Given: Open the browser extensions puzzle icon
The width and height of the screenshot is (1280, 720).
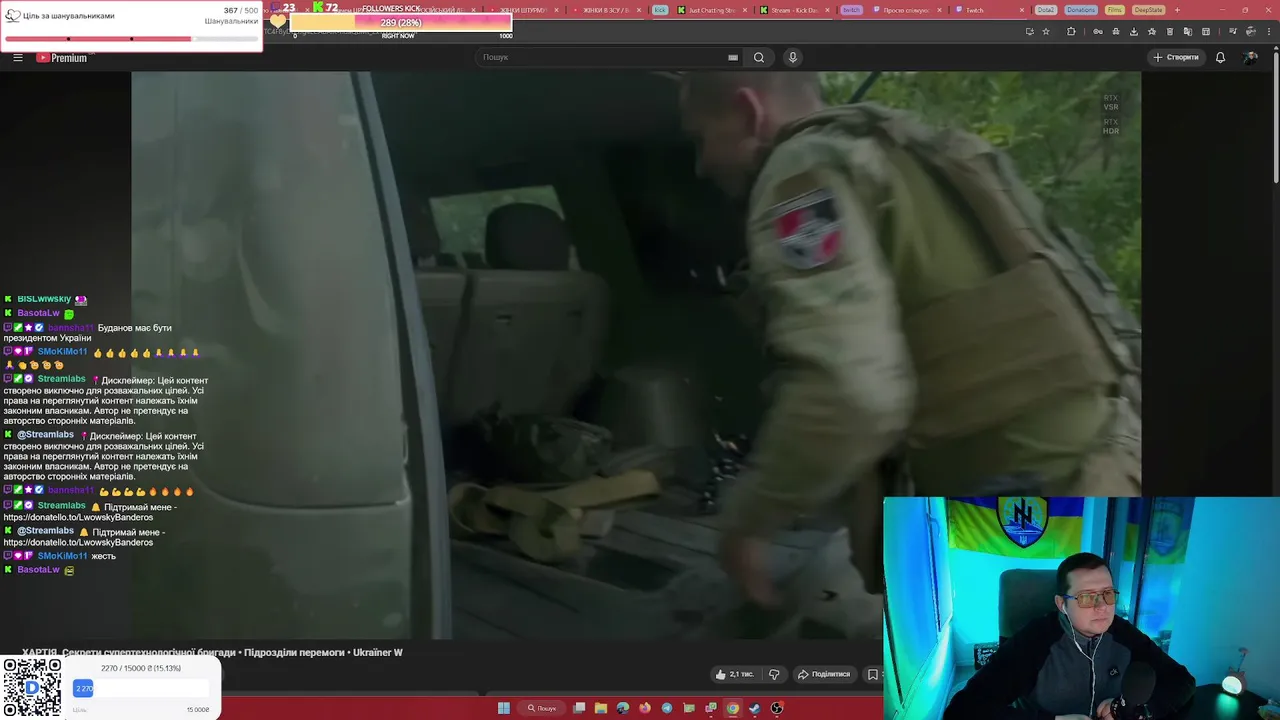Looking at the screenshot, I should 1071,31.
